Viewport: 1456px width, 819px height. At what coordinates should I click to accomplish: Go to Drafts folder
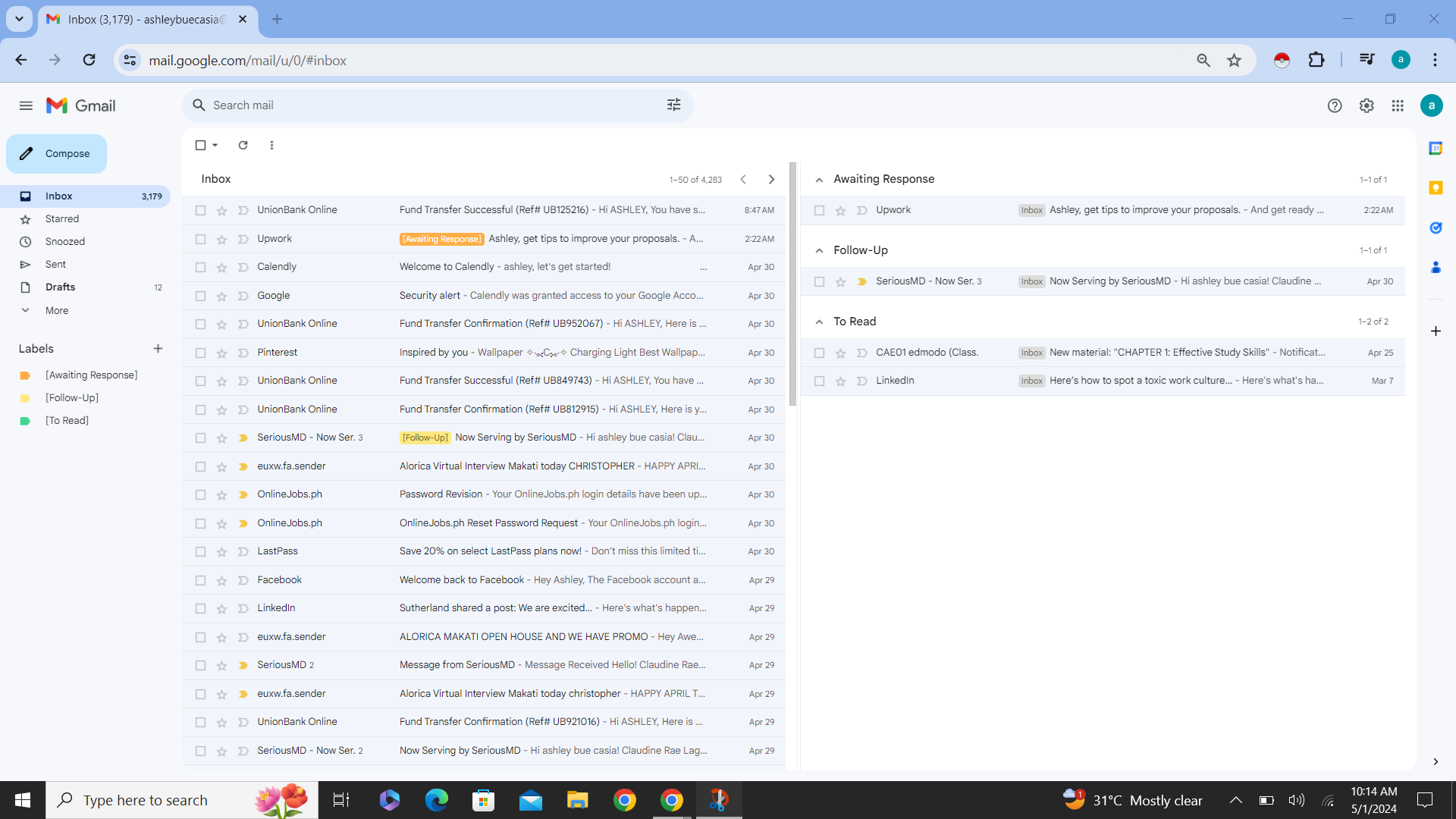tap(60, 287)
